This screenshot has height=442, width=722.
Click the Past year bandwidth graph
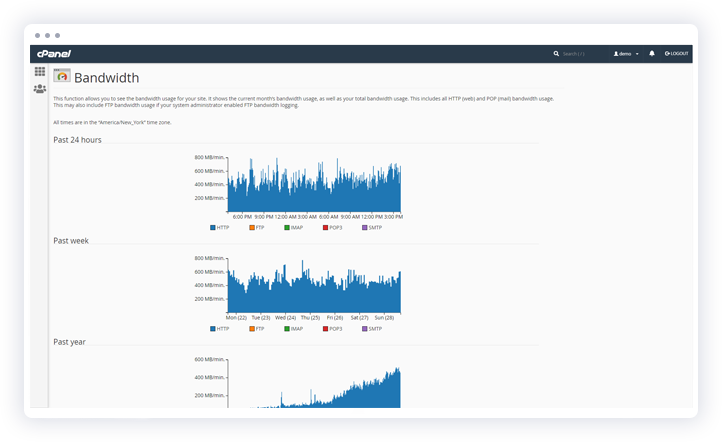[x=313, y=385]
